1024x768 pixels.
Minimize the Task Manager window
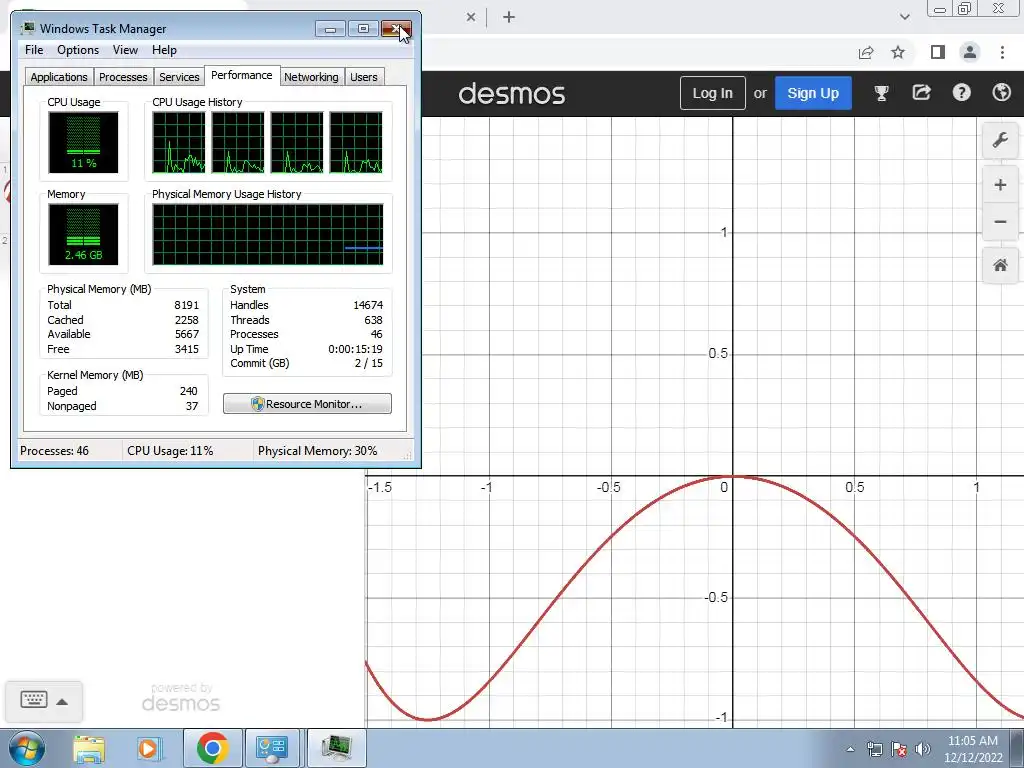coord(330,29)
